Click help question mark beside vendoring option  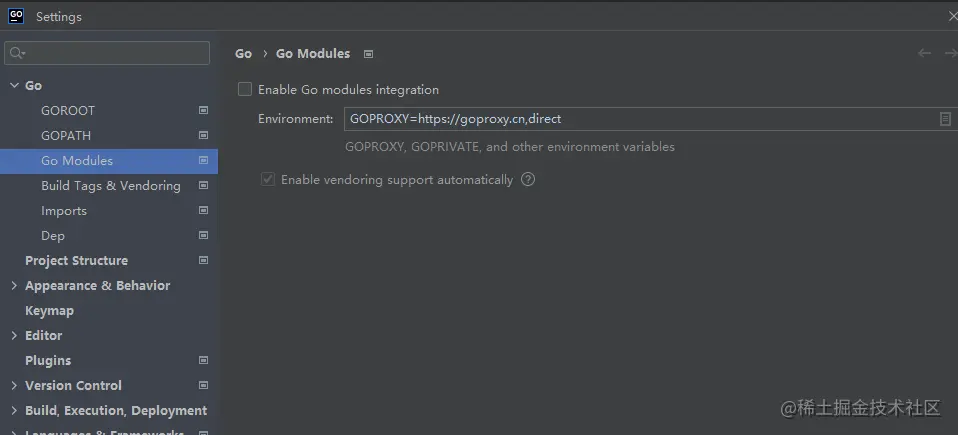coord(528,180)
